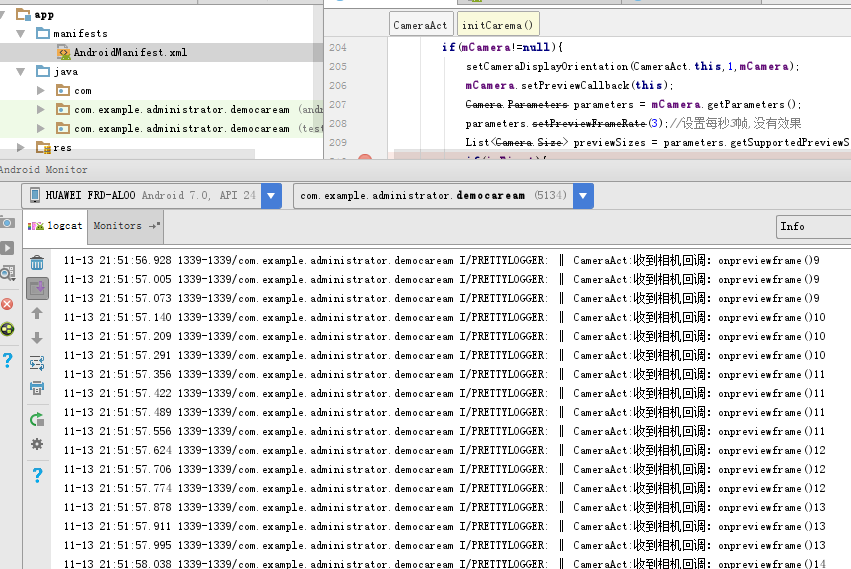Clear logcat with the trash can icon

(37, 263)
